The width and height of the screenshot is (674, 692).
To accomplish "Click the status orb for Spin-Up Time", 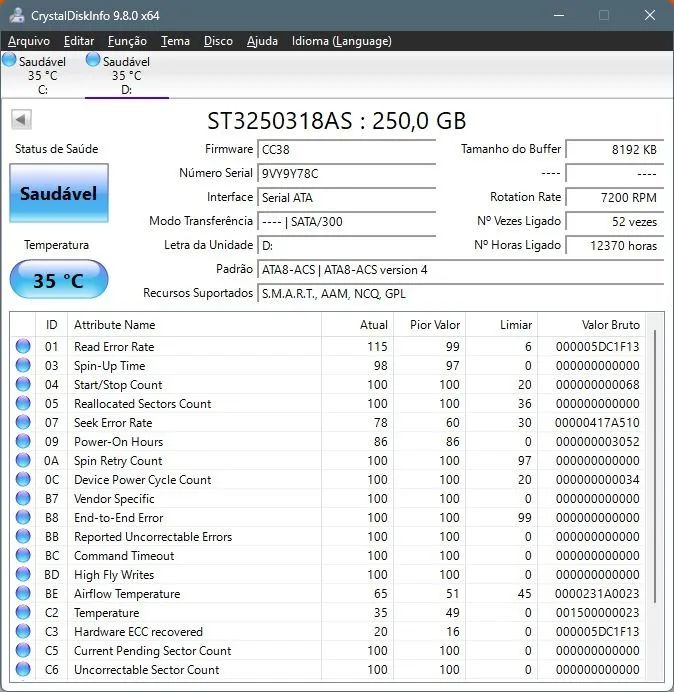I will pyautogui.click(x=23, y=365).
